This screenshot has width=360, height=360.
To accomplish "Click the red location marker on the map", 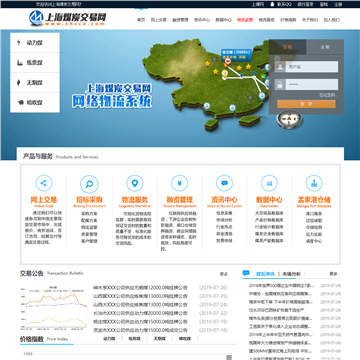I will [x=228, y=61].
